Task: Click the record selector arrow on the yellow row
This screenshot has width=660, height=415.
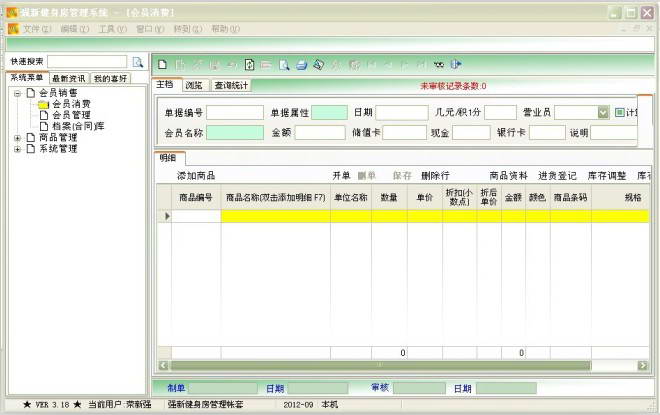Action: pyautogui.click(x=167, y=216)
